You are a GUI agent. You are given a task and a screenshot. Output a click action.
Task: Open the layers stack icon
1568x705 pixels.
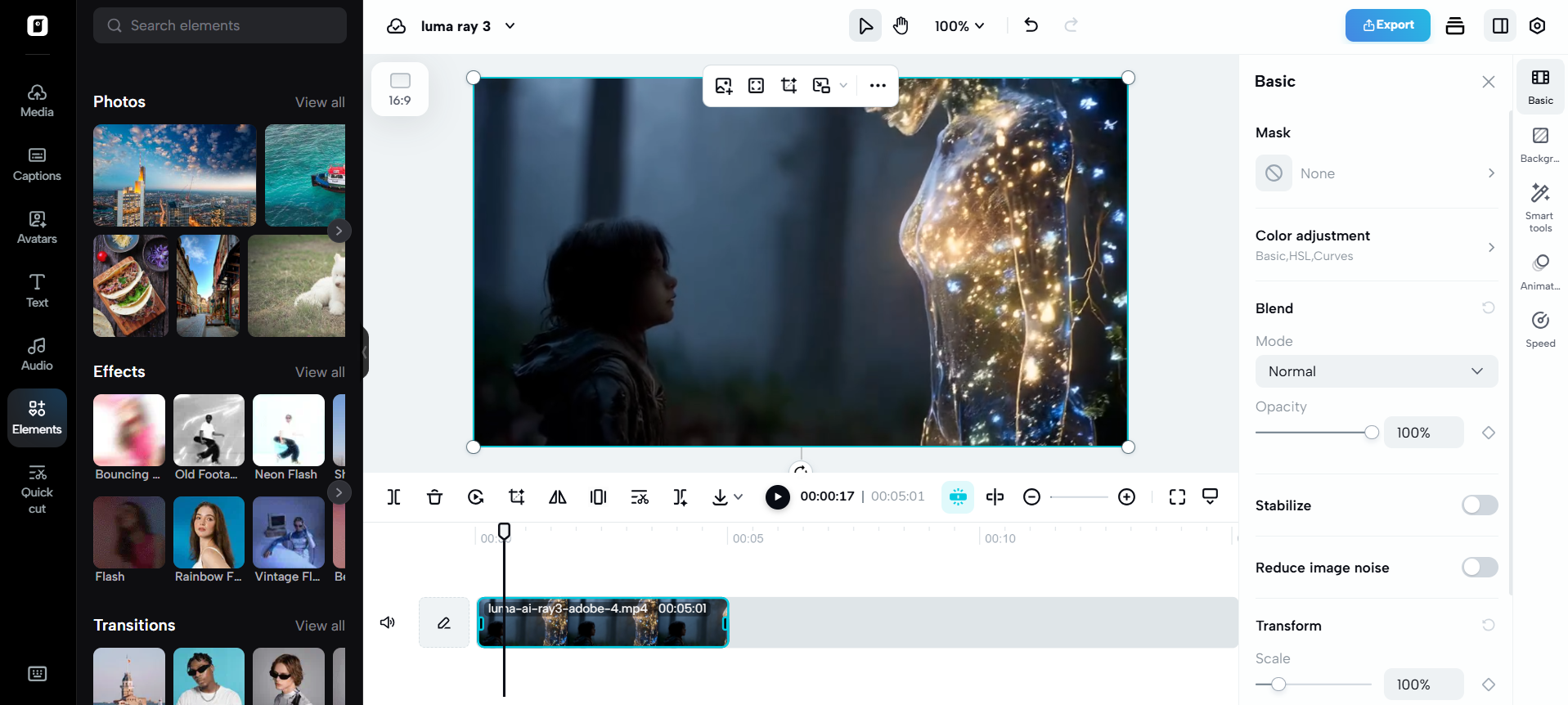[x=1455, y=26]
